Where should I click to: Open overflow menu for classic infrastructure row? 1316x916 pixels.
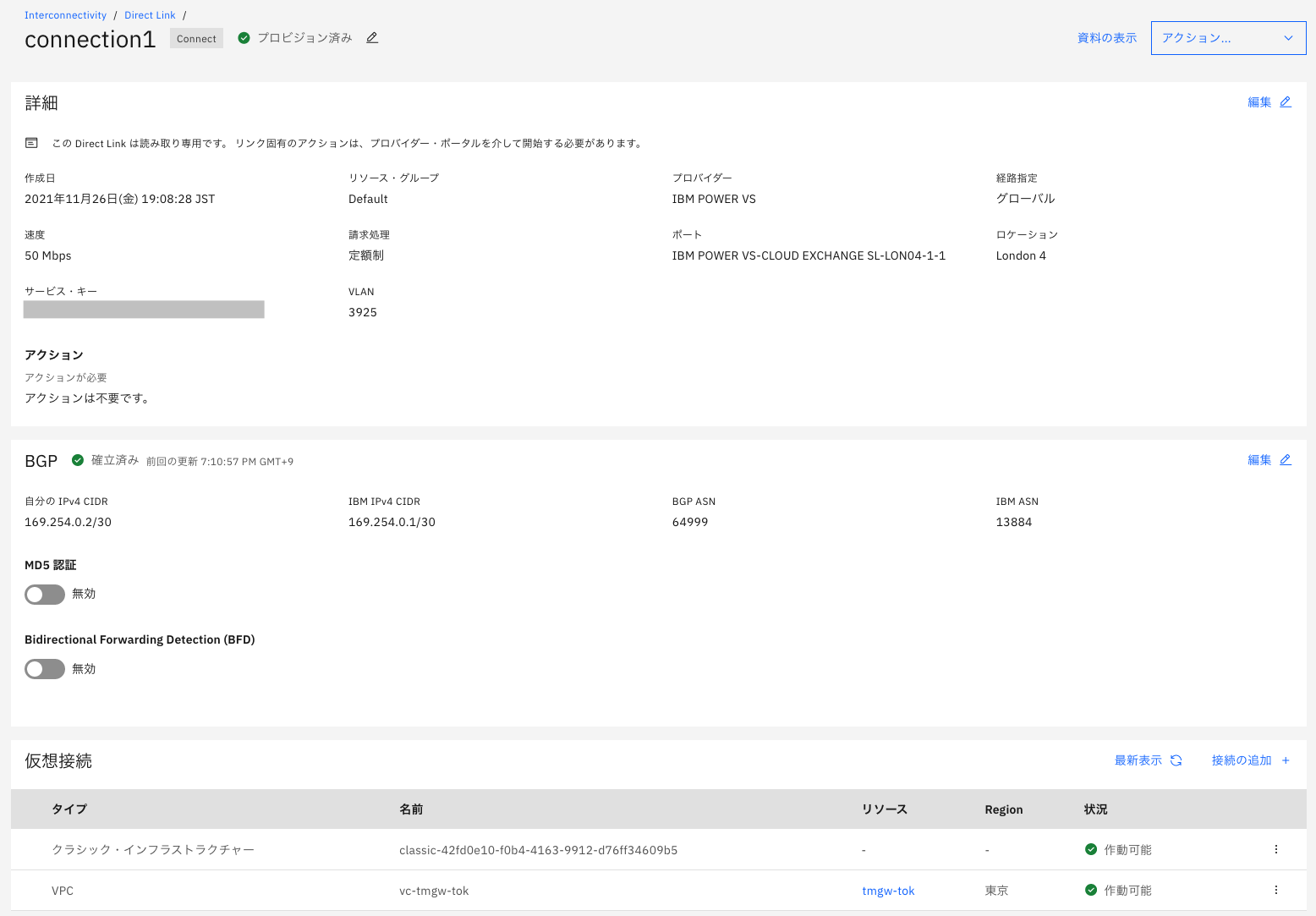(x=1276, y=849)
